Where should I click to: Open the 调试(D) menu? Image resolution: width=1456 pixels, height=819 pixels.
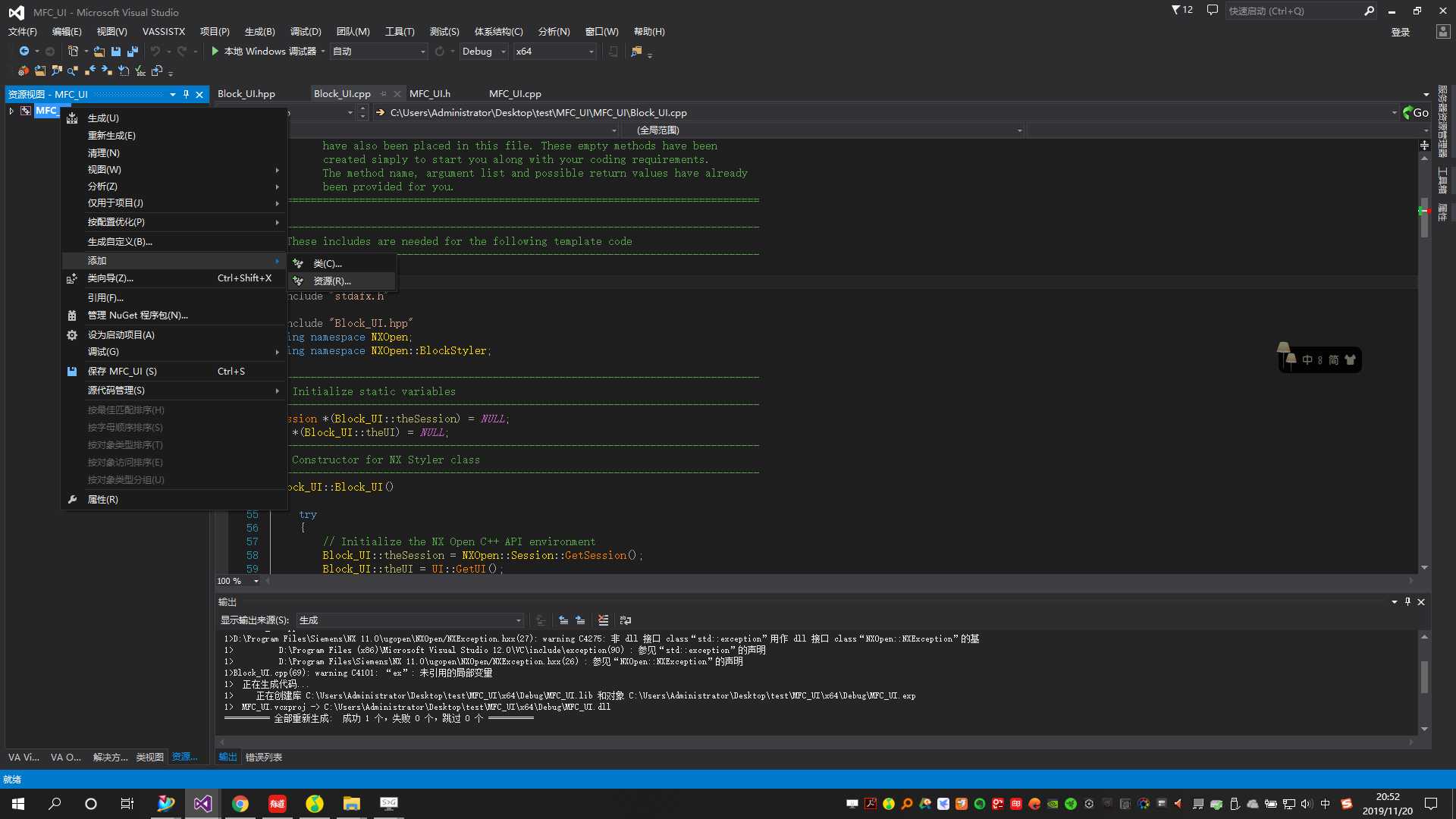pos(306,31)
